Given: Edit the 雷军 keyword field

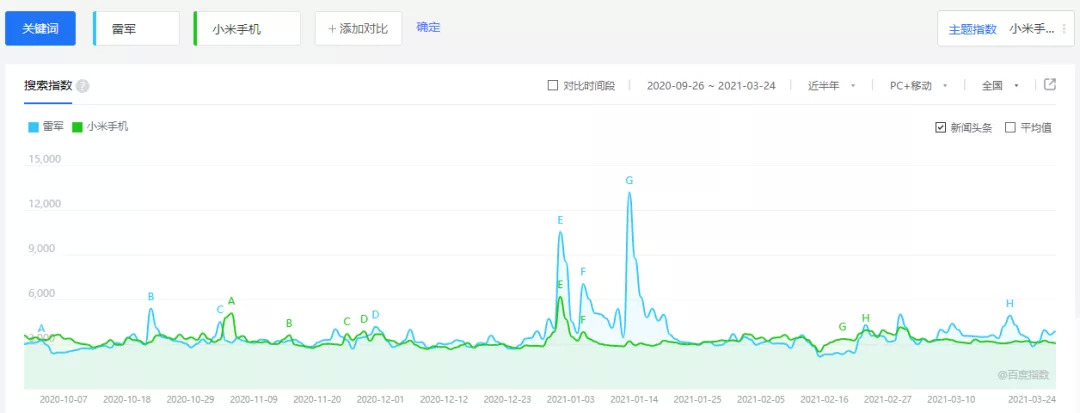Looking at the screenshot, I should click(x=136, y=29).
